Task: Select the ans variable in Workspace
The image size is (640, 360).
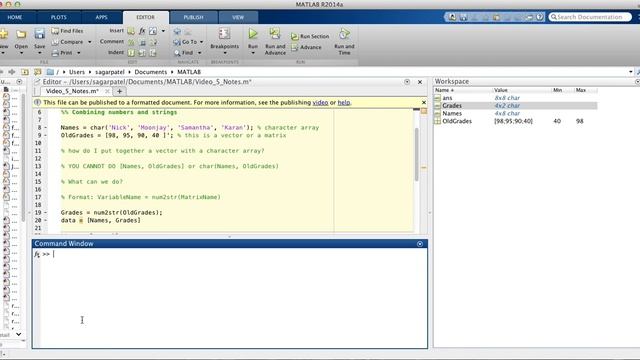Action: tap(447, 98)
